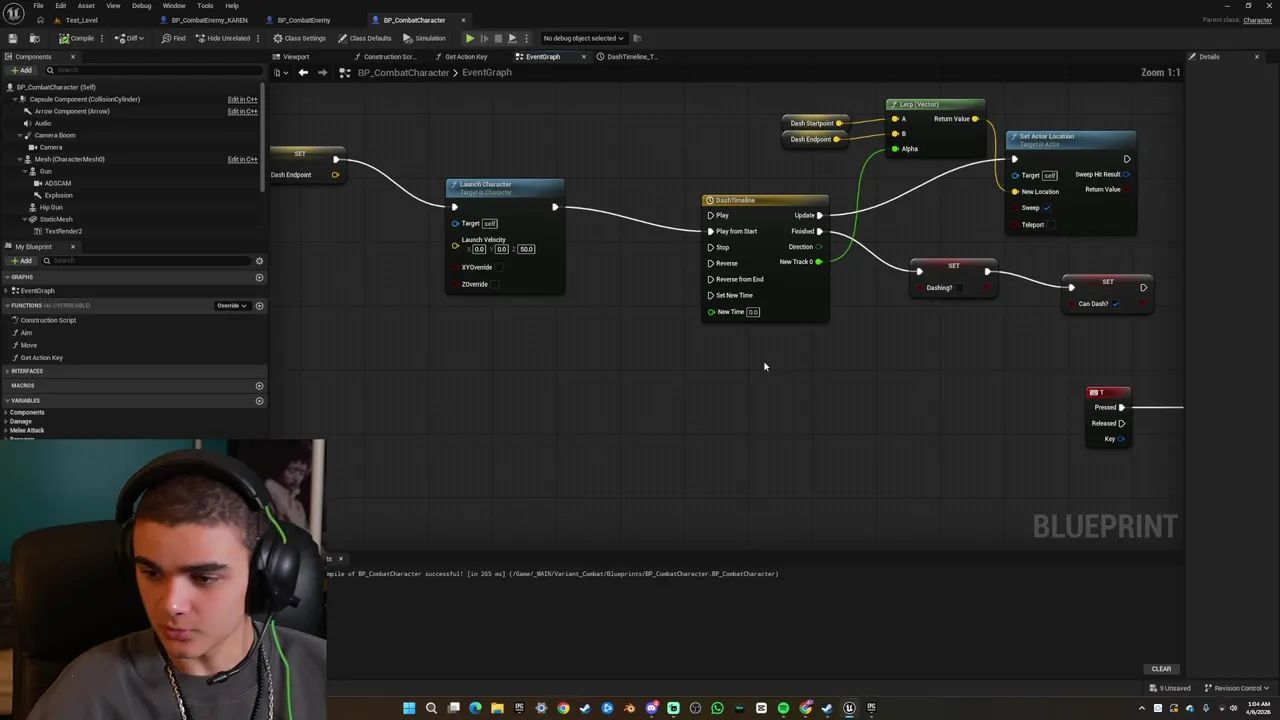Open the Debug menu
Screen dimensions: 1280x720
tap(141, 6)
